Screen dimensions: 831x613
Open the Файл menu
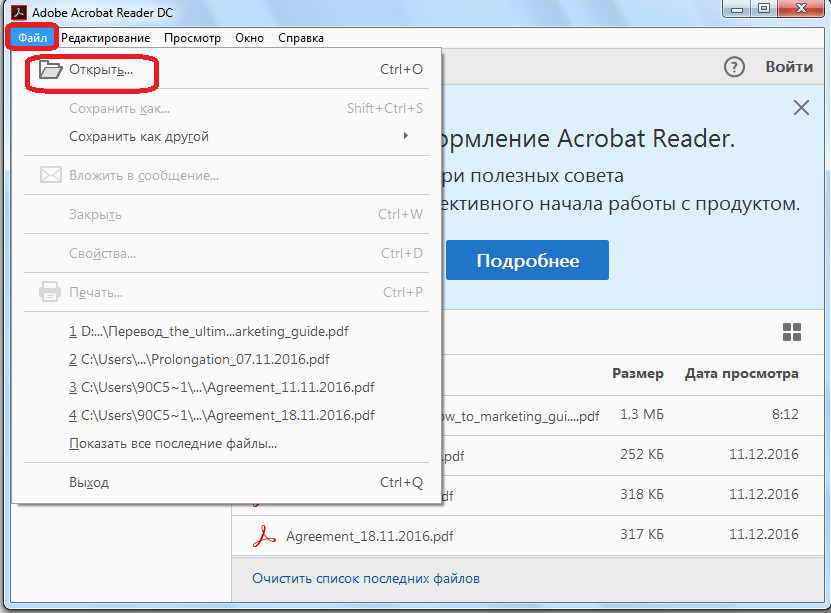(32, 38)
